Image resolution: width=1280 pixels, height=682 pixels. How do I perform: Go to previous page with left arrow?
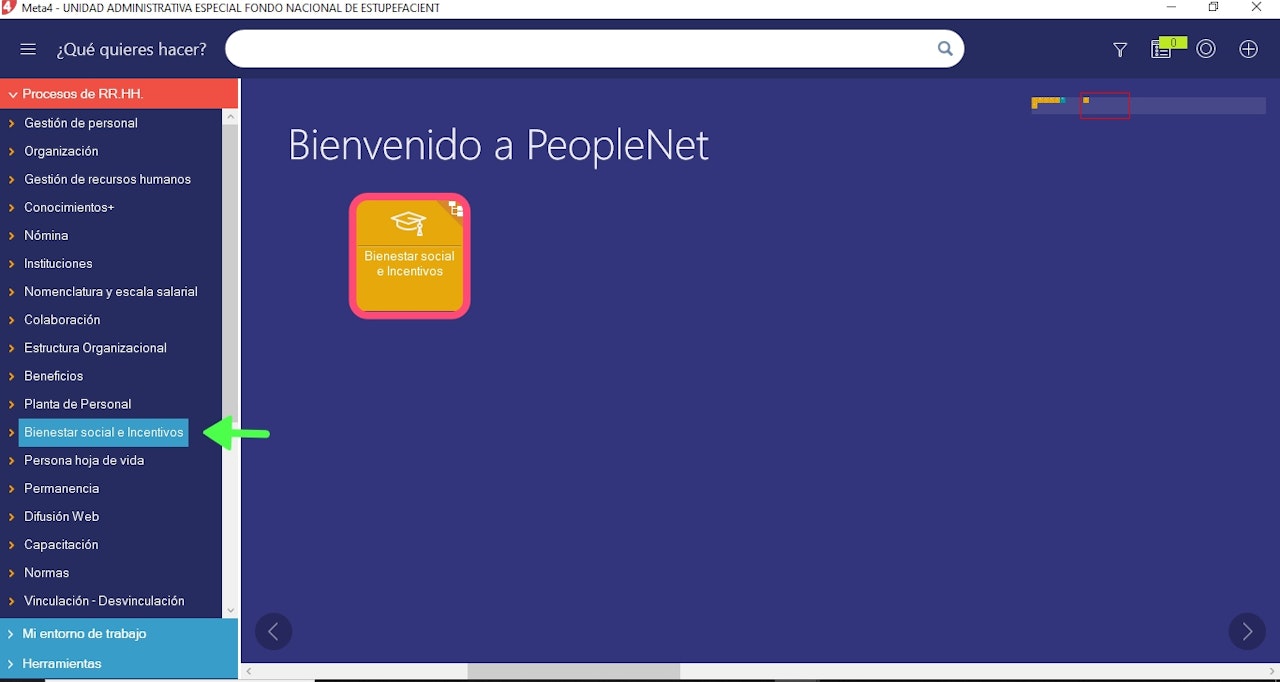tap(273, 632)
